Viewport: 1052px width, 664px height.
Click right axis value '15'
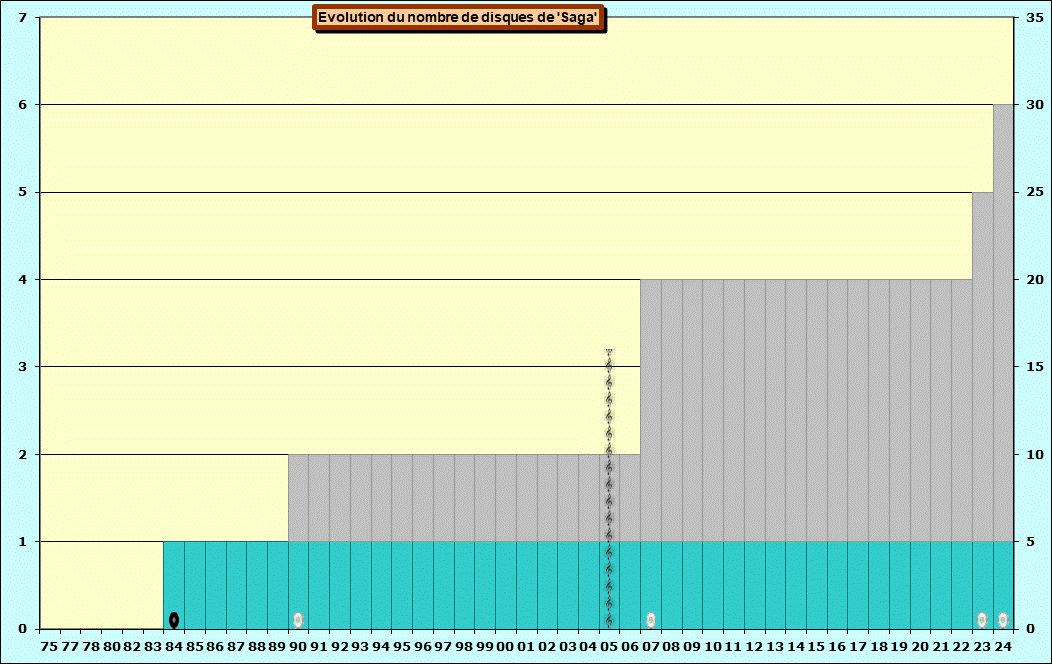click(1035, 367)
